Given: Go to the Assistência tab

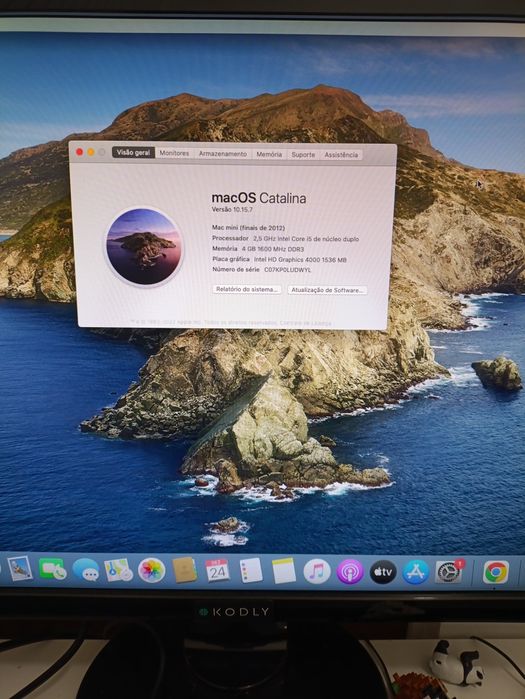Looking at the screenshot, I should (341, 155).
